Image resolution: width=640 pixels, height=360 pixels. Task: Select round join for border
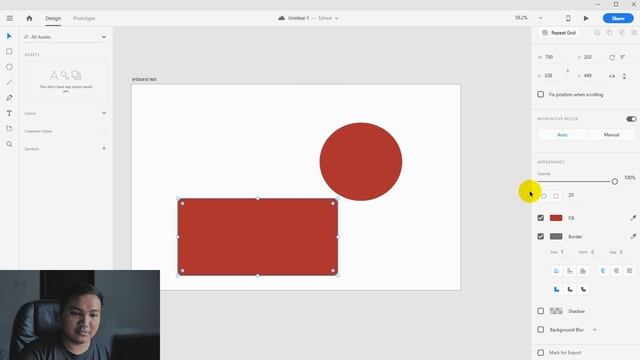point(570,289)
